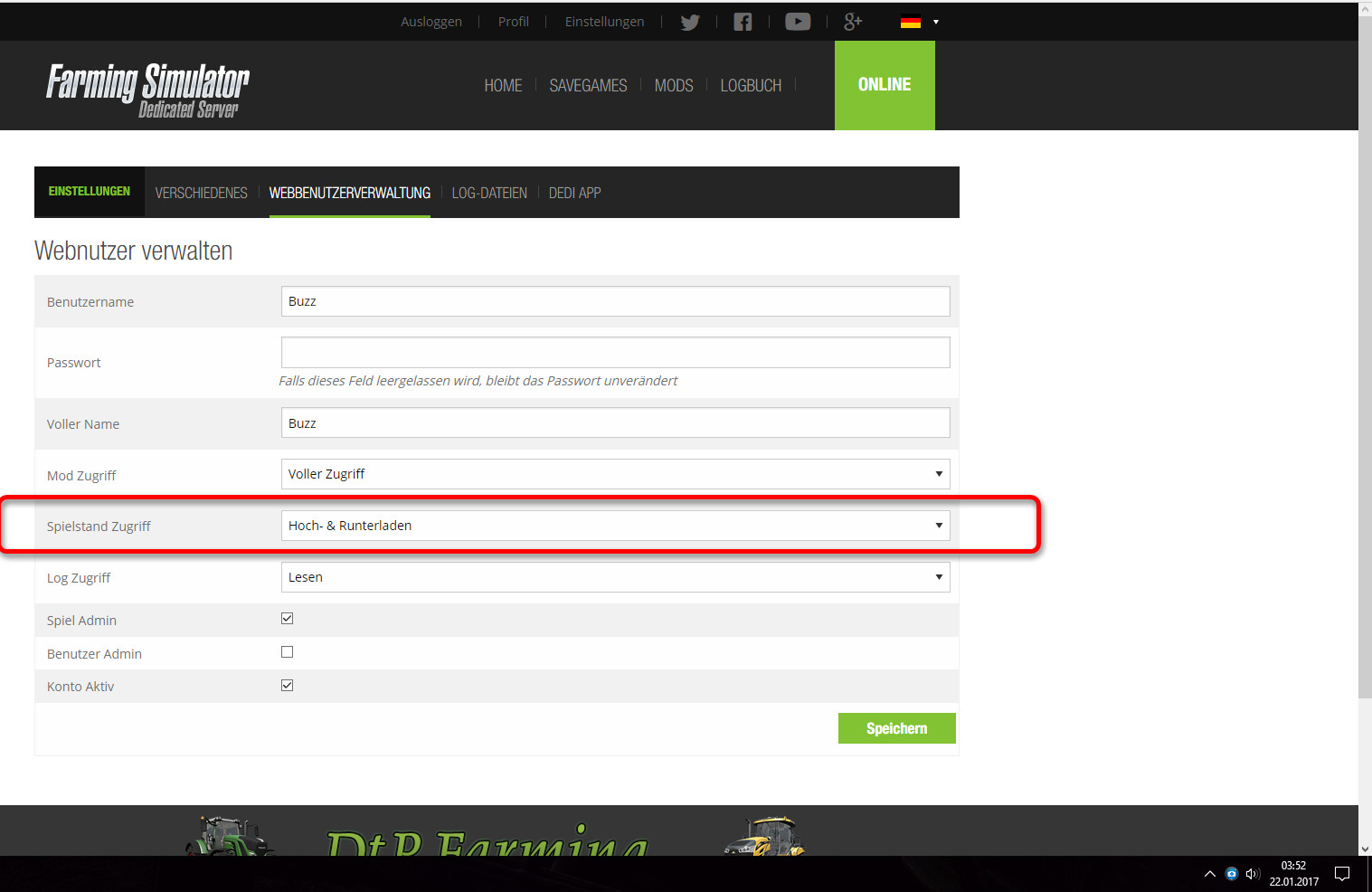Screen dimensions: 1372x892
Task: Expand the Mod Zugriff dropdown
Action: [615, 474]
